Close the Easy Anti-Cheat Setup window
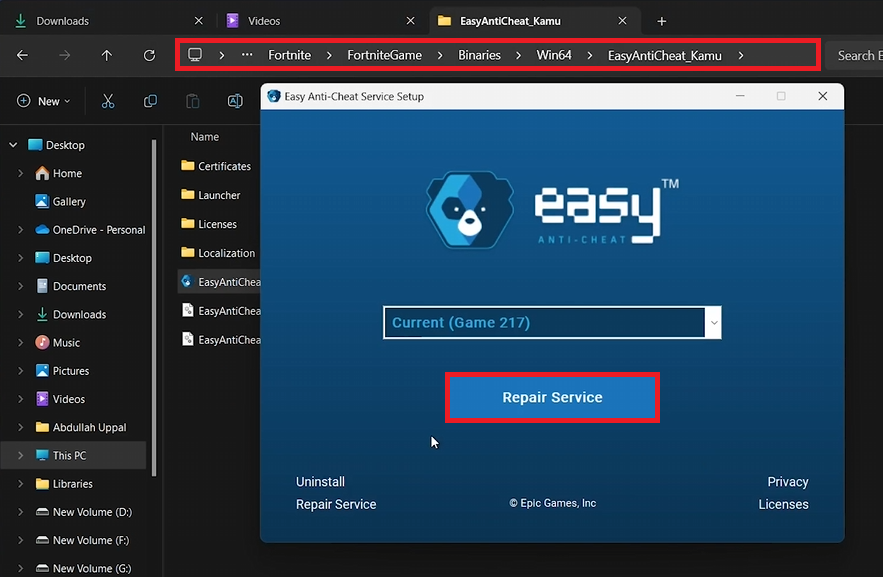Screen dimensions: 883x577 [823, 96]
